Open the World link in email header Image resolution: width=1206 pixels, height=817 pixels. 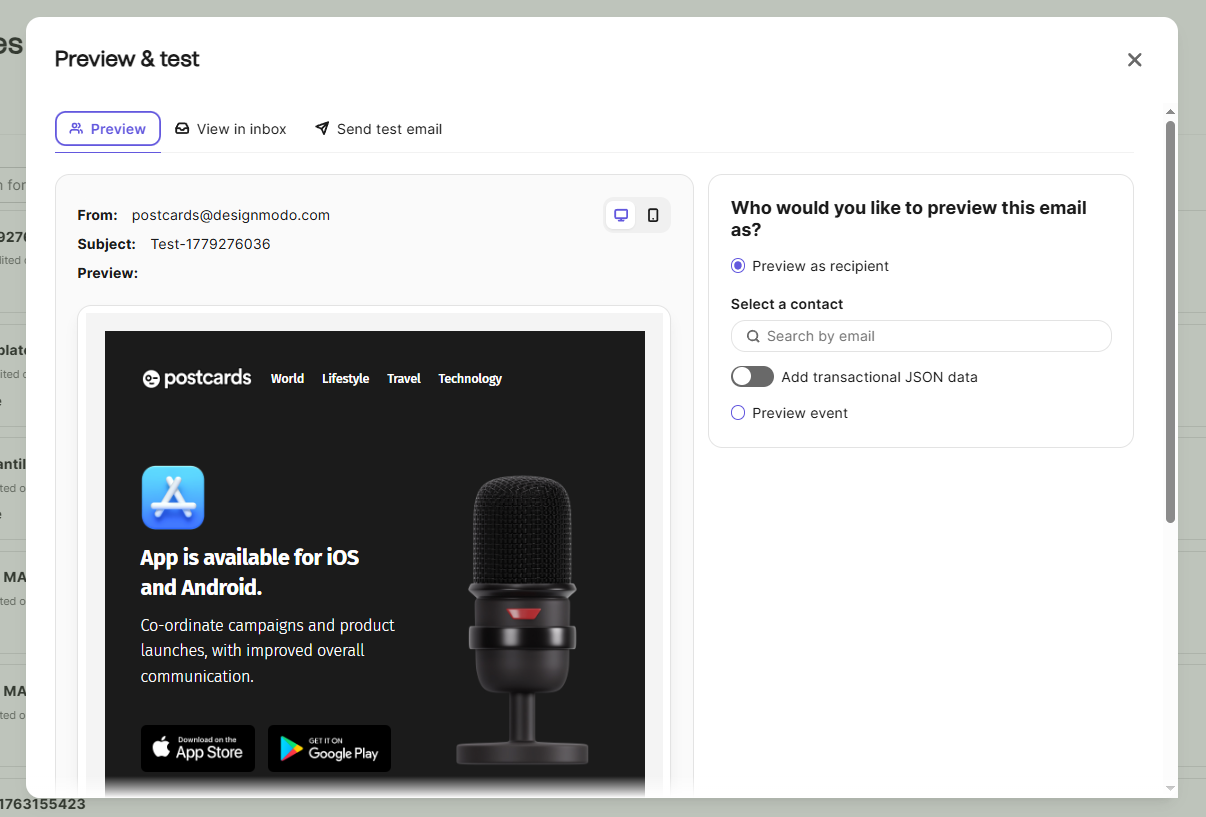(x=287, y=379)
